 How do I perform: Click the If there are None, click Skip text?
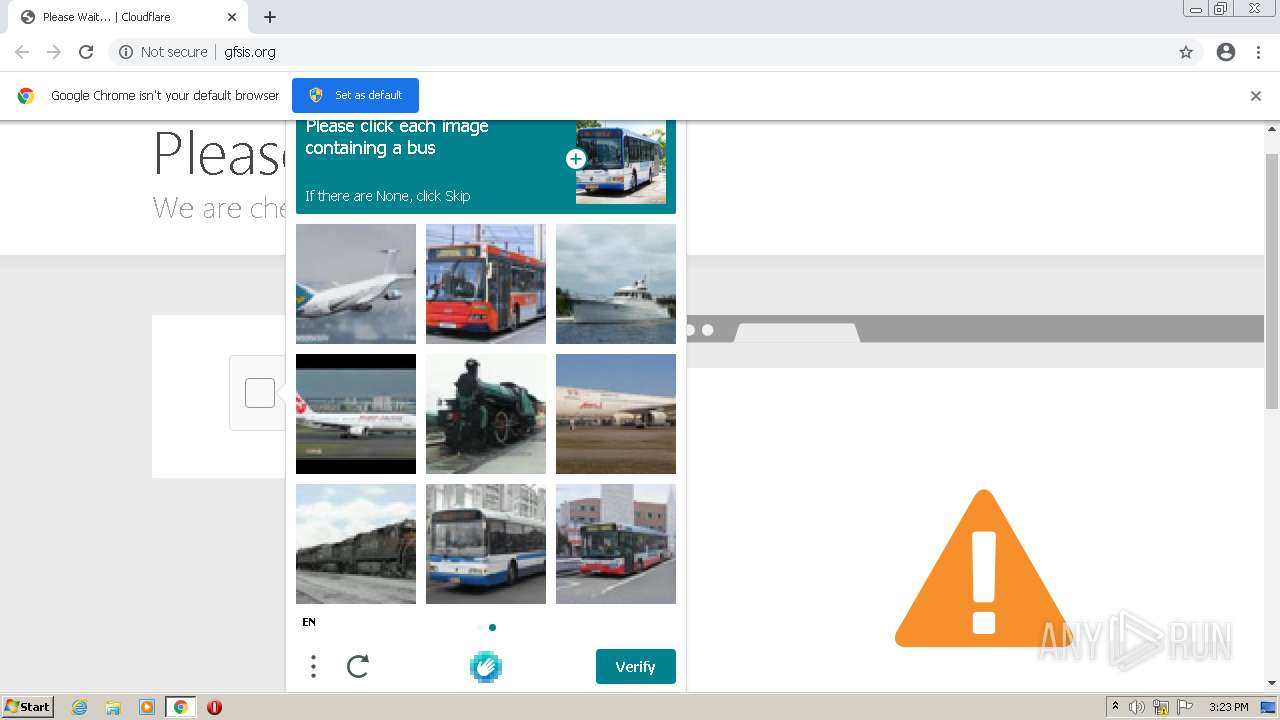pos(388,196)
